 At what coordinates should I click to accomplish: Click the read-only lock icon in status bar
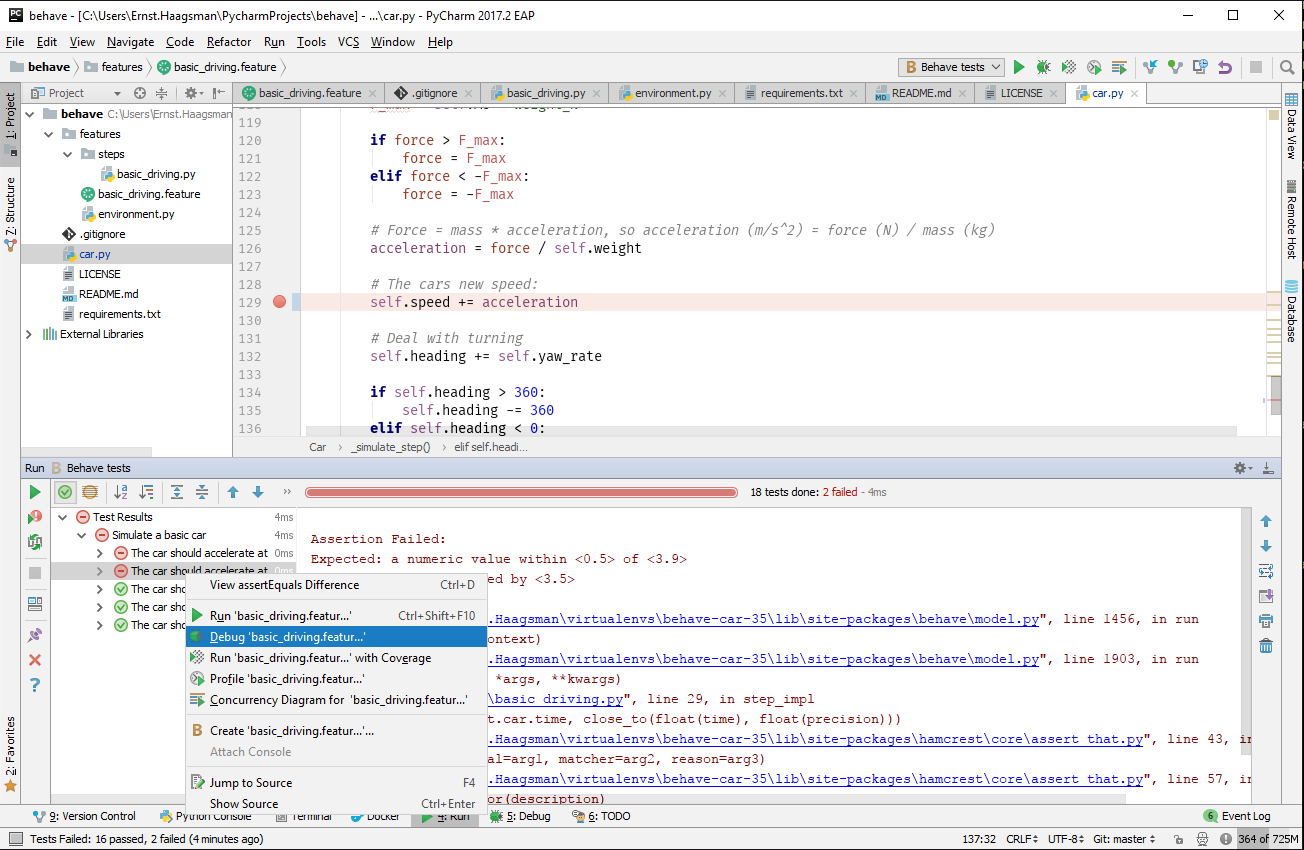[1181, 840]
